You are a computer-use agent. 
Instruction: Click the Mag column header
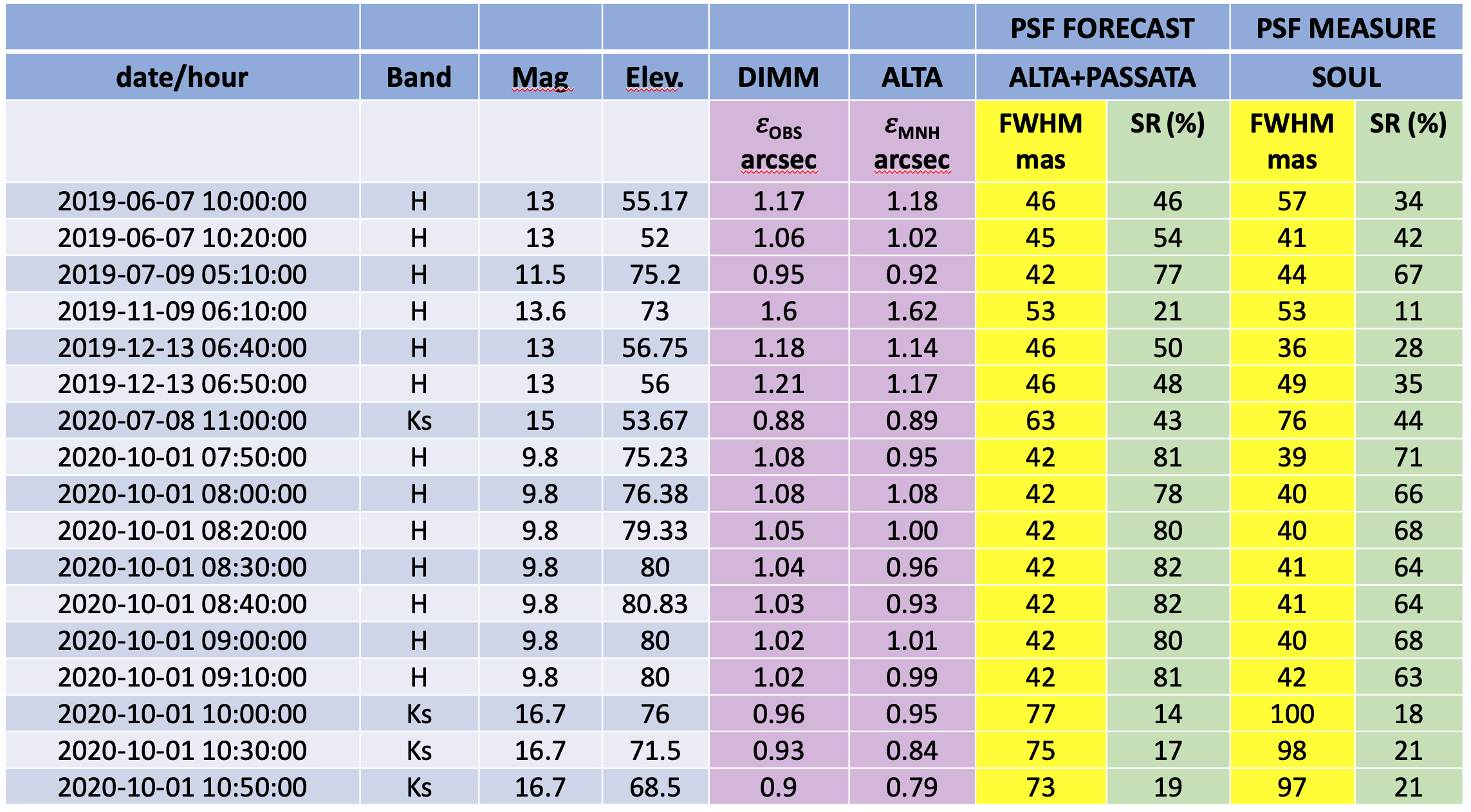(x=540, y=77)
